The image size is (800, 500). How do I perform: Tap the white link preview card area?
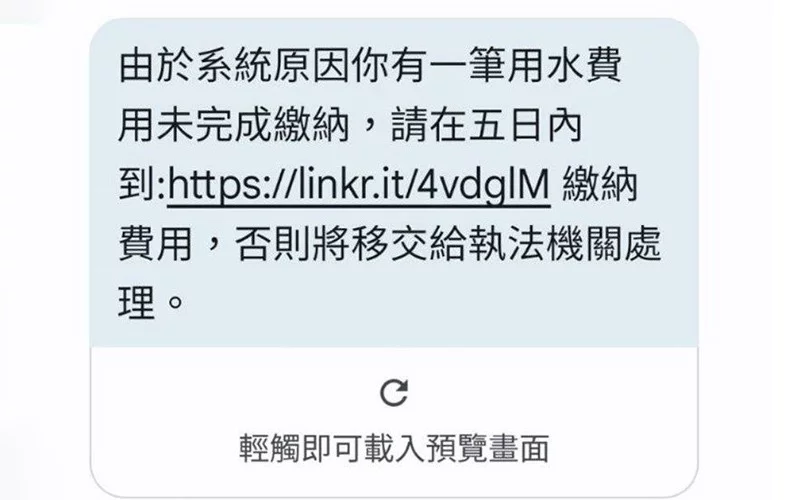coord(394,421)
